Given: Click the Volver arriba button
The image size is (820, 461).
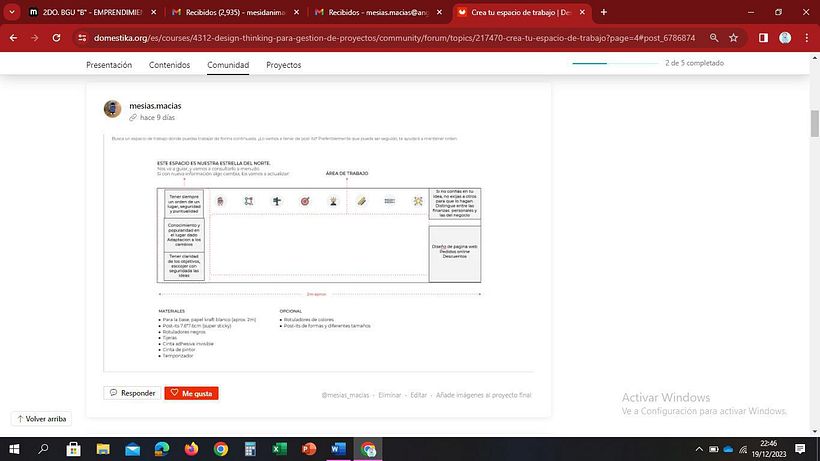Looking at the screenshot, I should [41, 419].
